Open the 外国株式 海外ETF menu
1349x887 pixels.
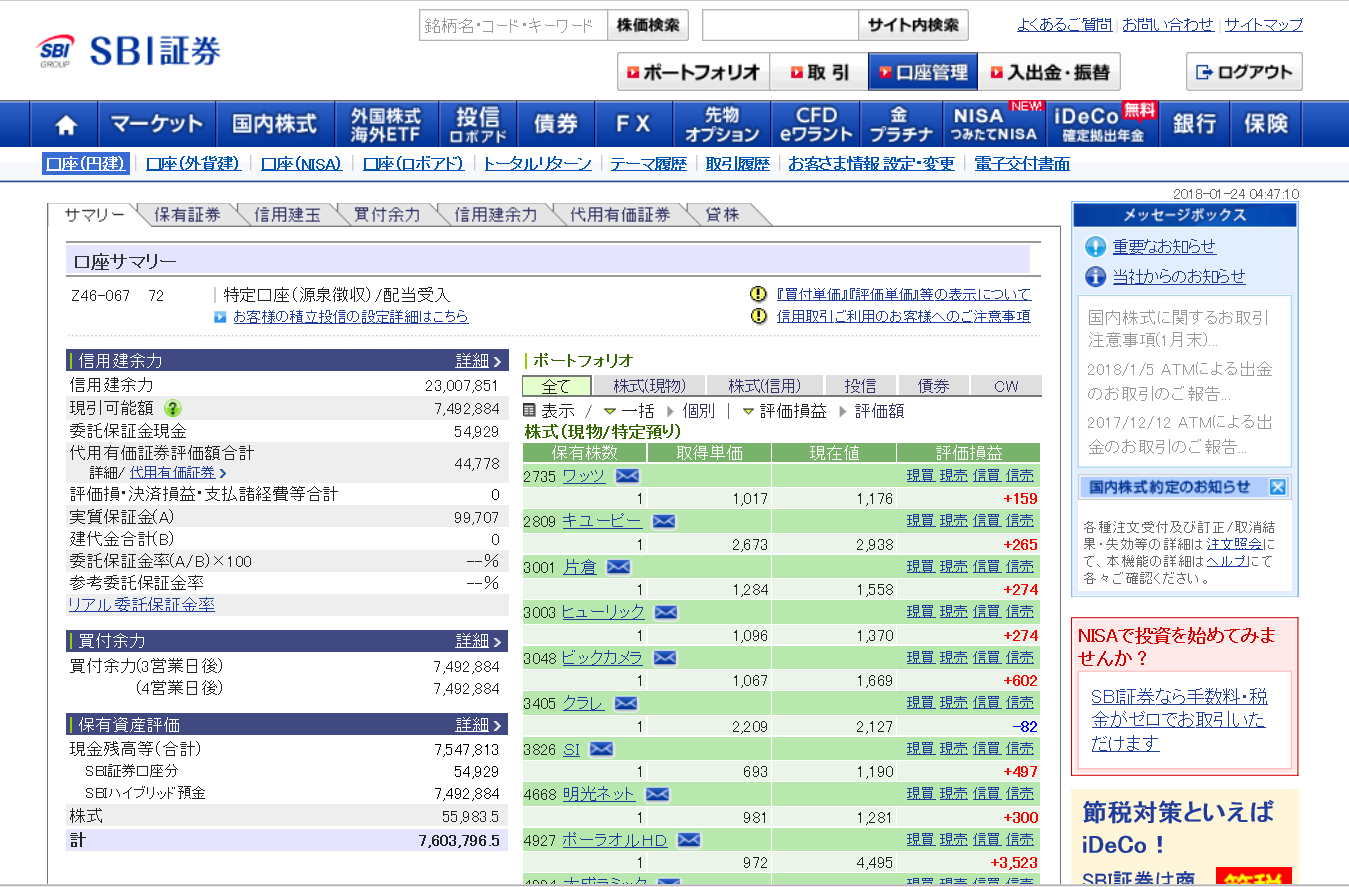click(x=386, y=124)
